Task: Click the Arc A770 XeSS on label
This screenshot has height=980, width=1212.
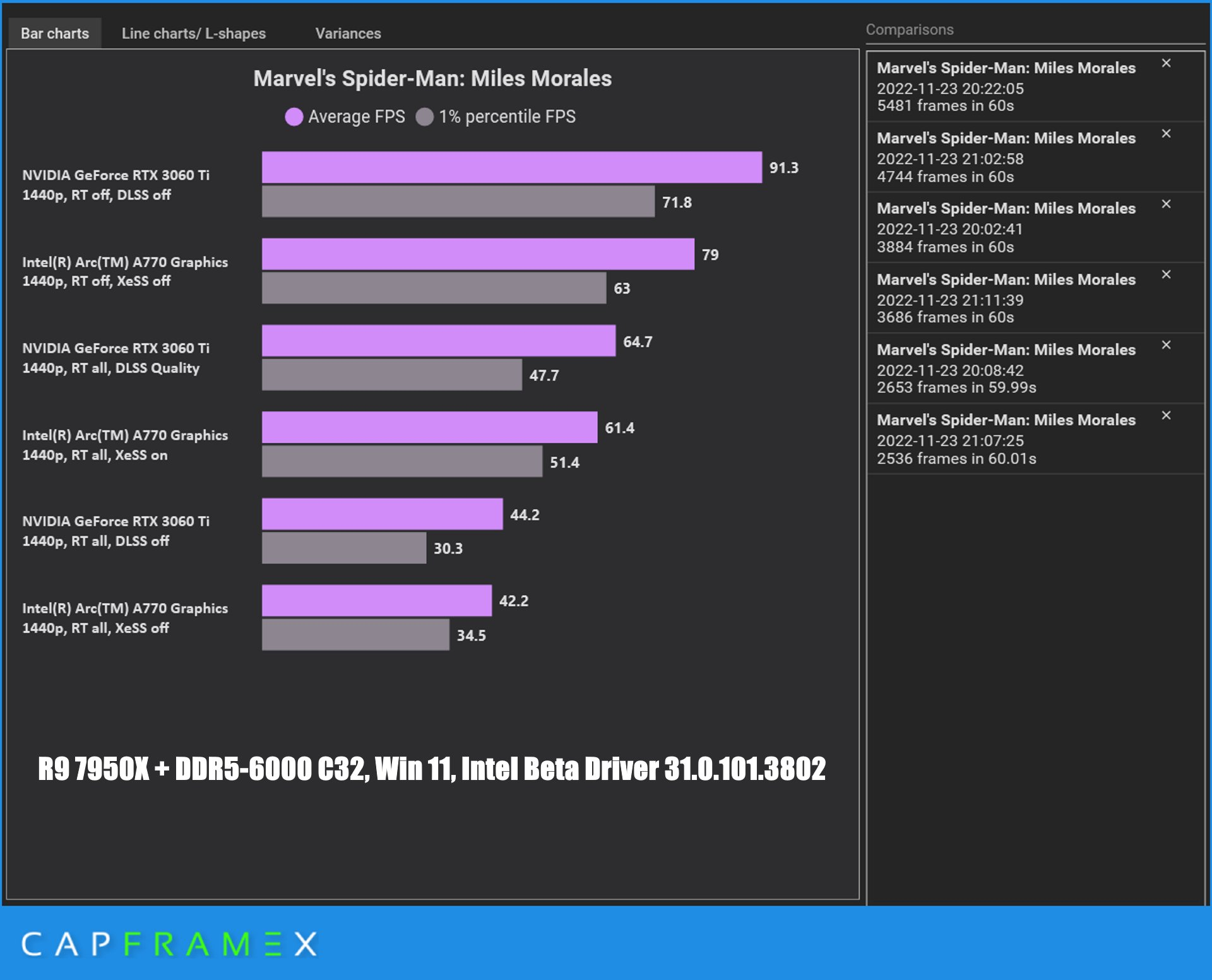Action: click(125, 445)
